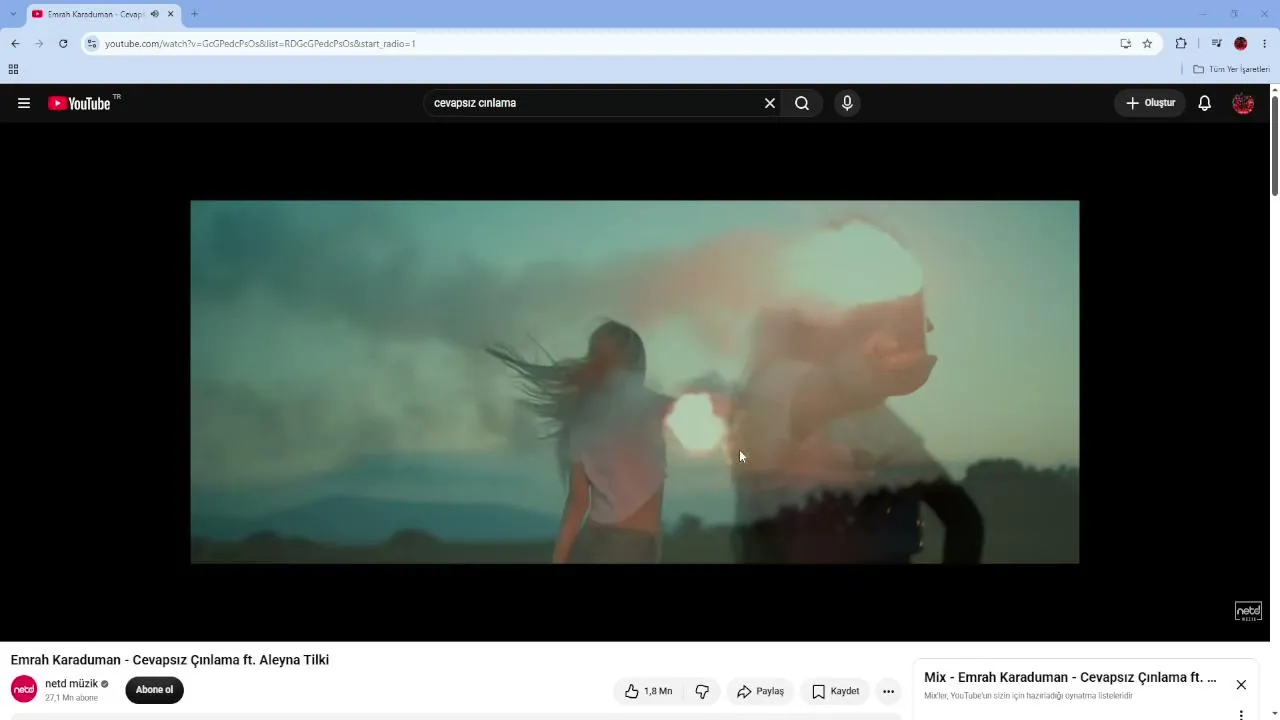Click the '27,1 Mn abone' subscriber count
Image resolution: width=1280 pixels, height=720 pixels.
coord(71,698)
